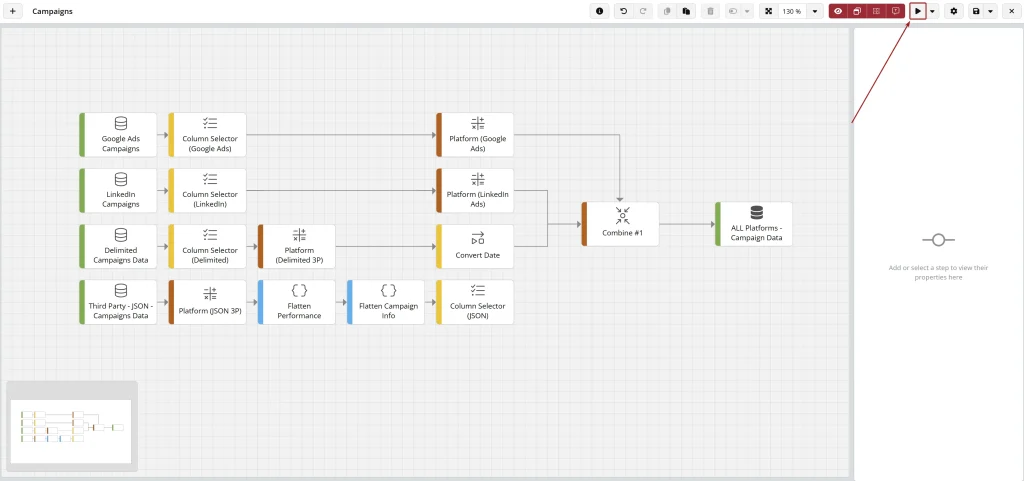Toggle the step enable switch in toolbar

(x=733, y=11)
